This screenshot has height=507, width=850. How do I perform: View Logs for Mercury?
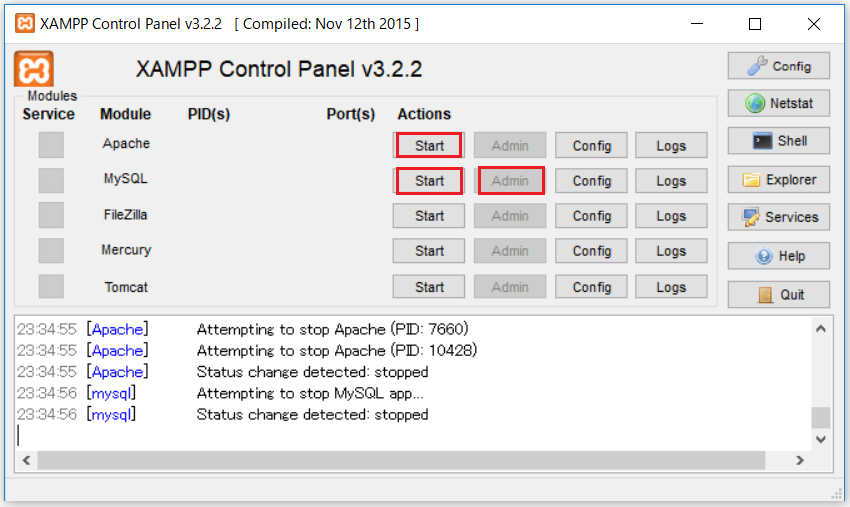671,251
